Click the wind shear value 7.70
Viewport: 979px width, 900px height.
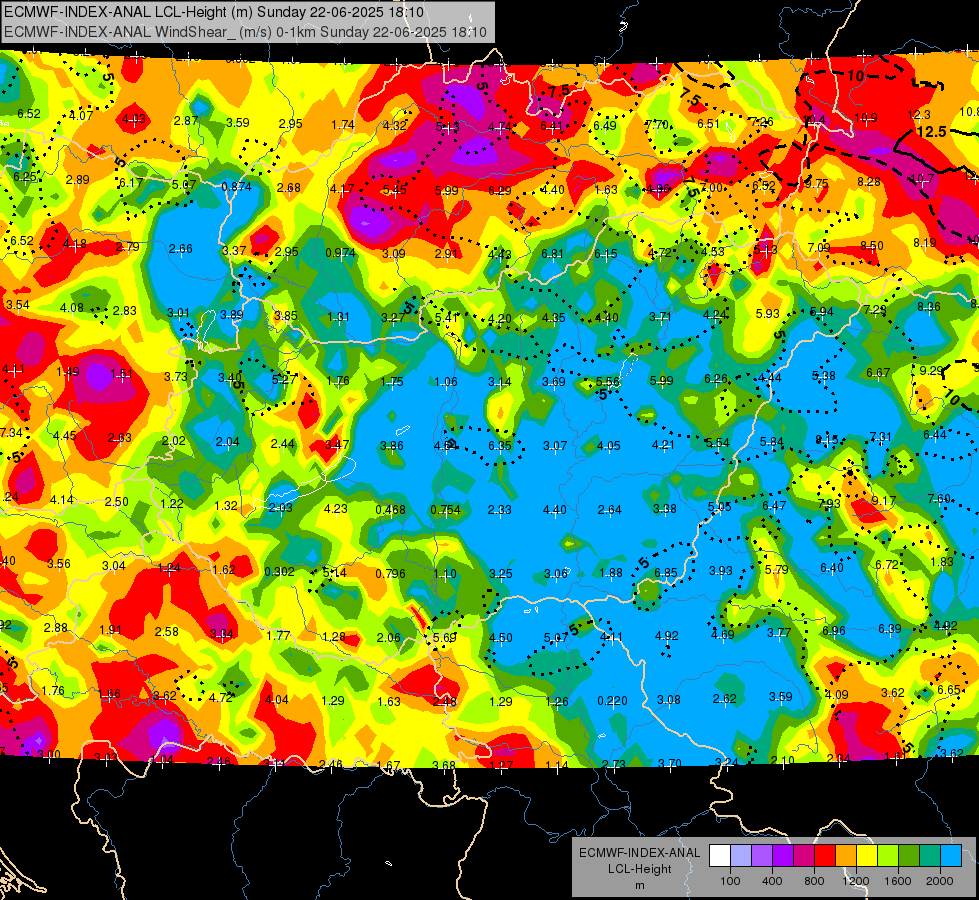[x=657, y=124]
